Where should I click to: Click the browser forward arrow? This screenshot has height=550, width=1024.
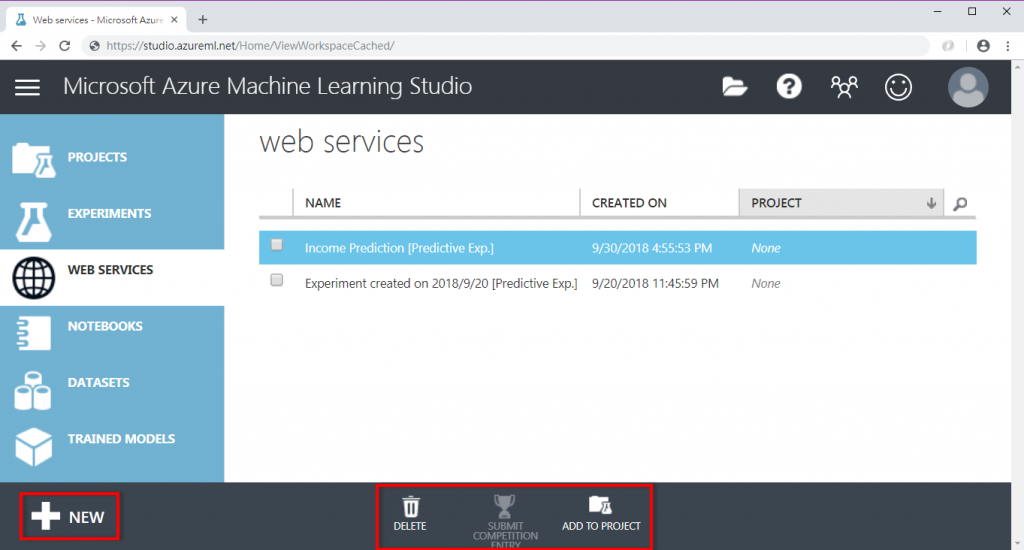[40, 46]
